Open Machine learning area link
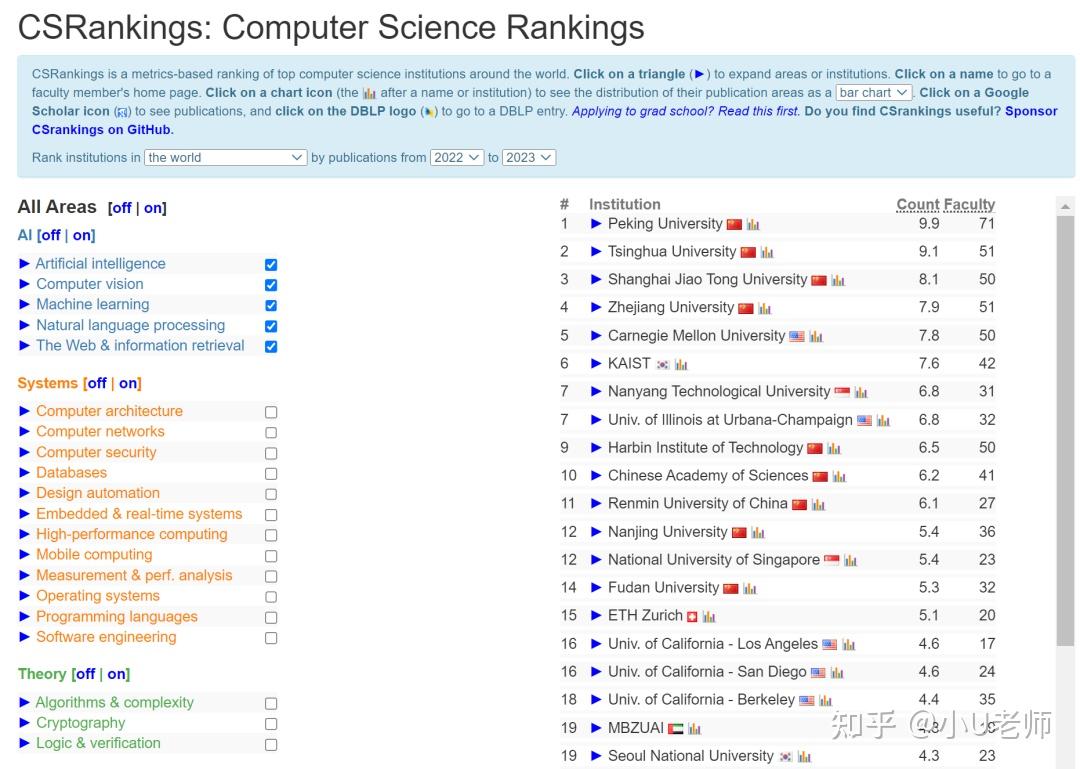This screenshot has width=1080, height=769. coord(92,305)
